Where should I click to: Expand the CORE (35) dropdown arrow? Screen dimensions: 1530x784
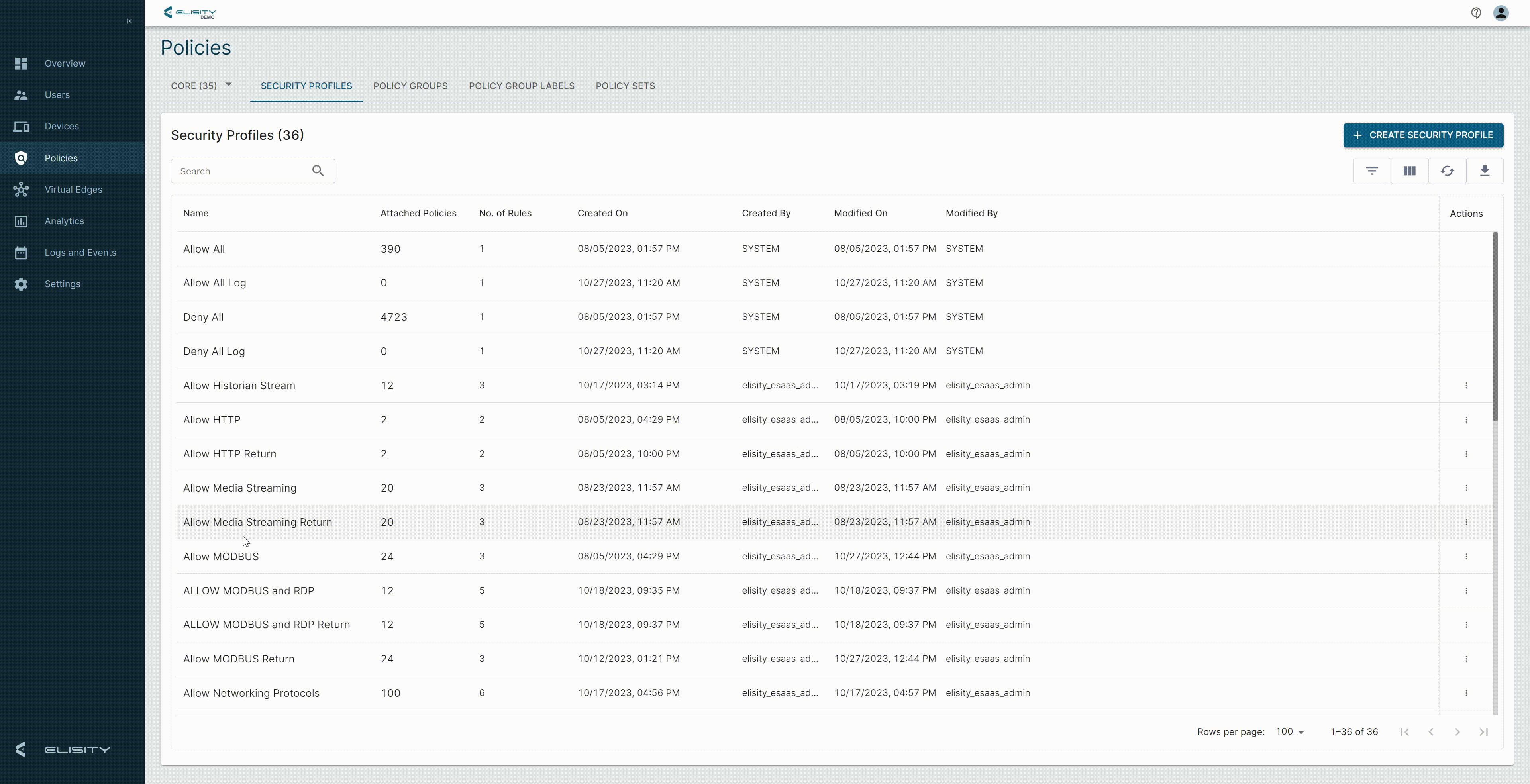click(x=228, y=85)
